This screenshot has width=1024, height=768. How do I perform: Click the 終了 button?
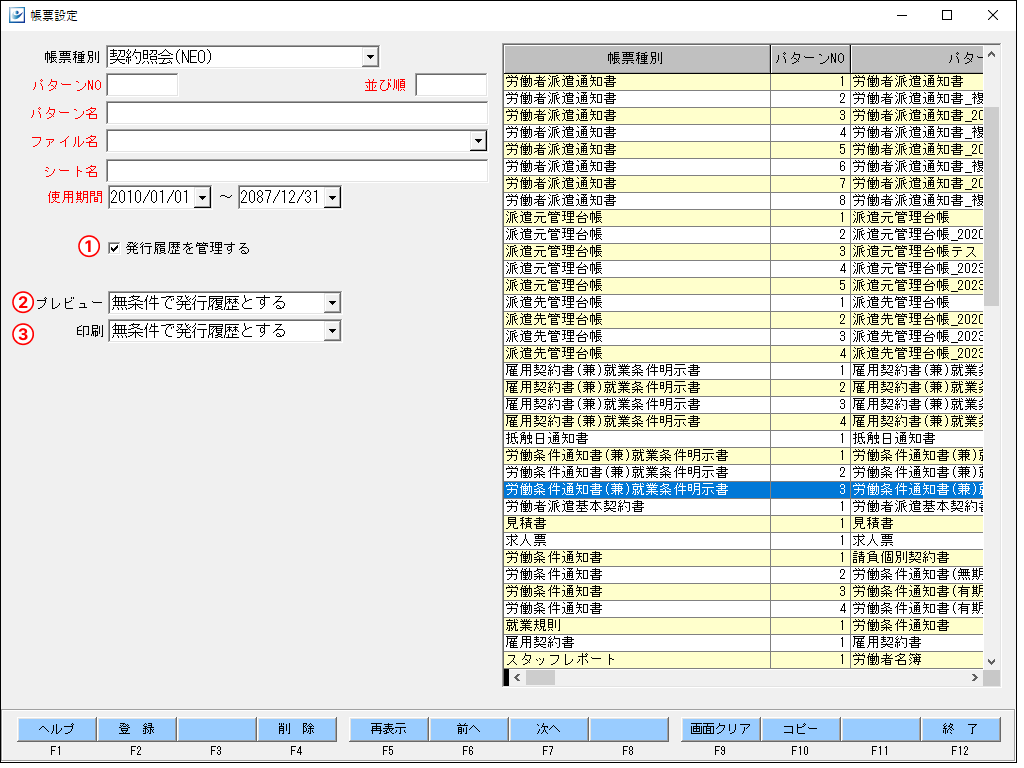[960, 729]
